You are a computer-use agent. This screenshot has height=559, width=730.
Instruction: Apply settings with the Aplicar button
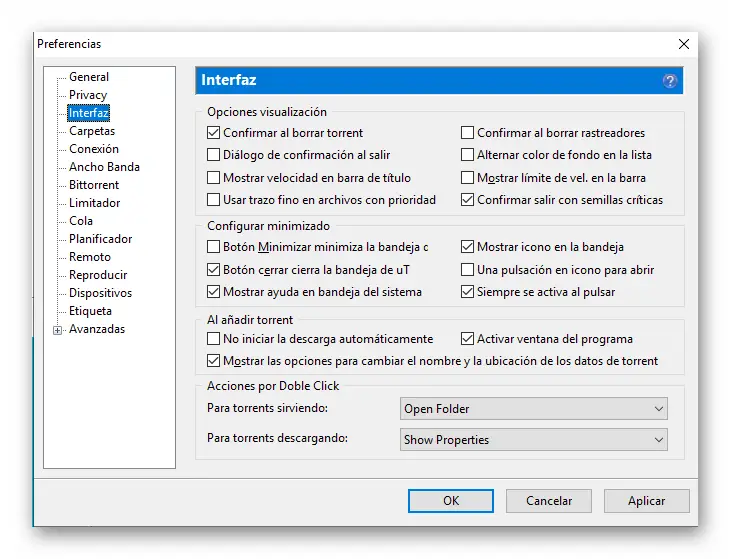point(647,501)
